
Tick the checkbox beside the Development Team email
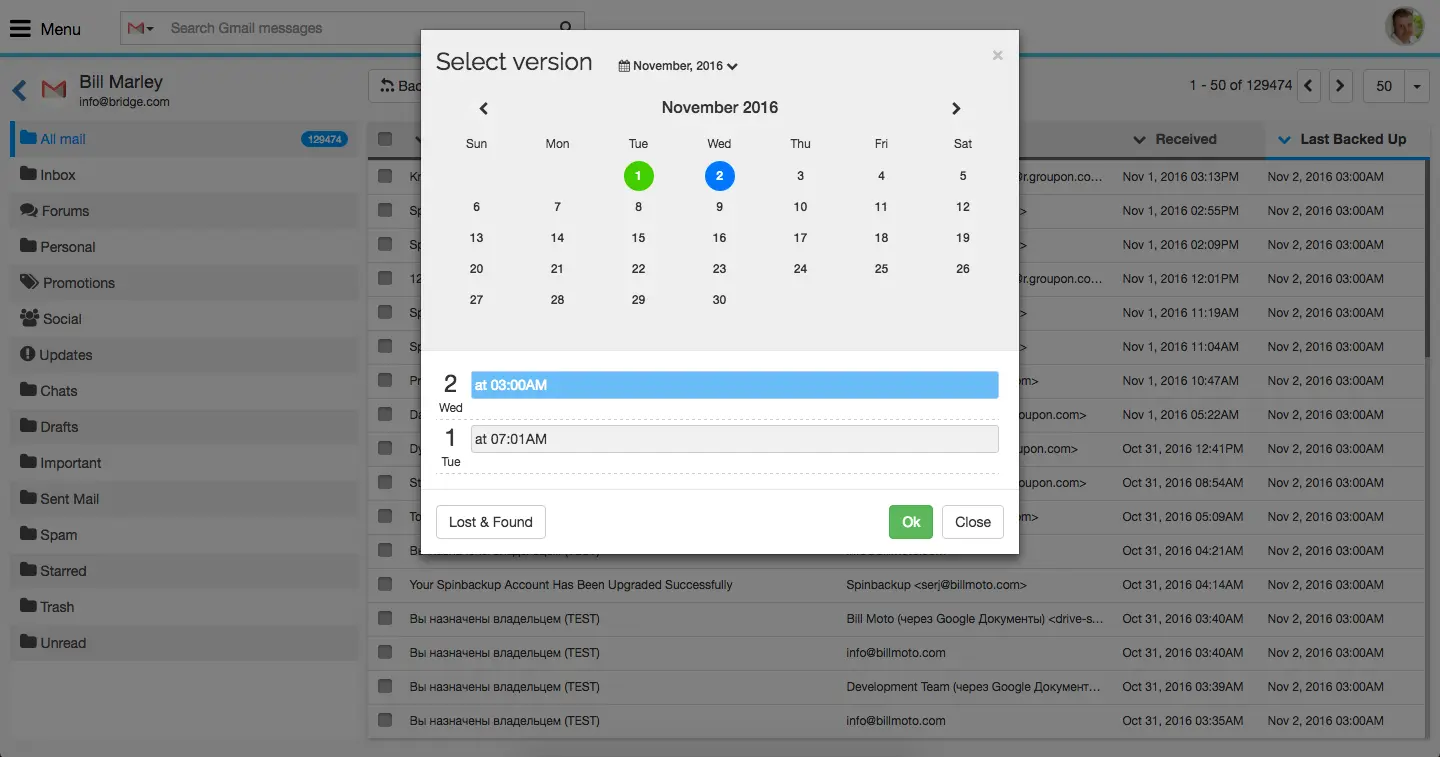pos(383,686)
